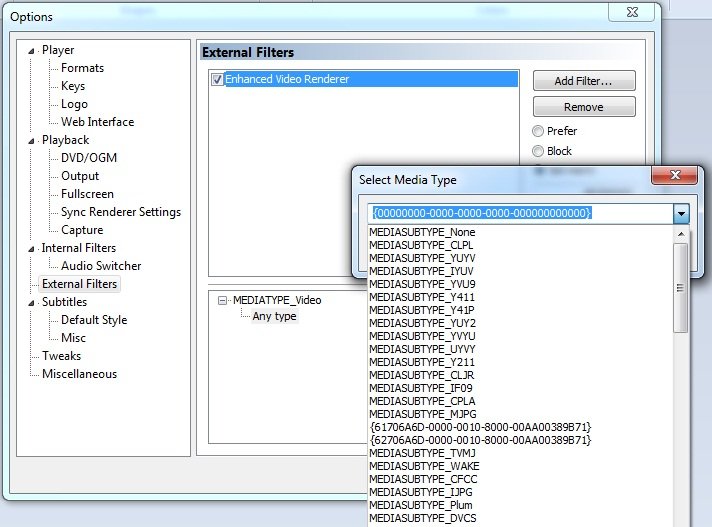Collapse the Player tree node
The width and height of the screenshot is (712, 527).
(x=31, y=51)
